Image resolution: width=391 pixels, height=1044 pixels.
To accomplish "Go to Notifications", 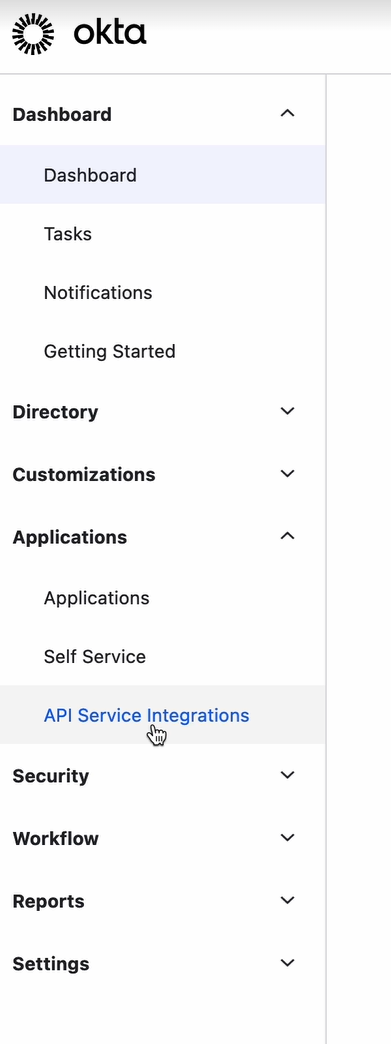I will 163,292.
